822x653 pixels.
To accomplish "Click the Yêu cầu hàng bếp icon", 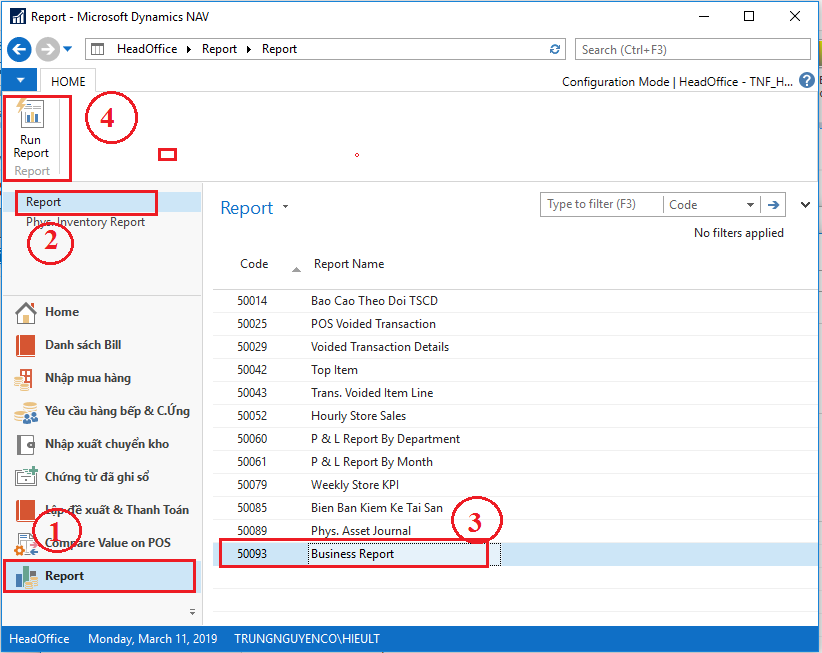I will 25,412.
